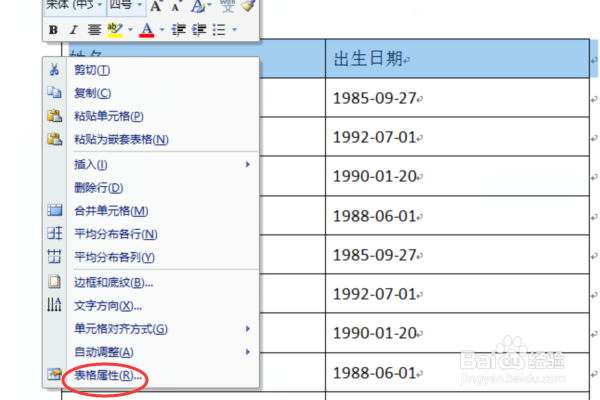Select 粘贴单元格(P) menu entry
The image size is (600, 400).
152,116
